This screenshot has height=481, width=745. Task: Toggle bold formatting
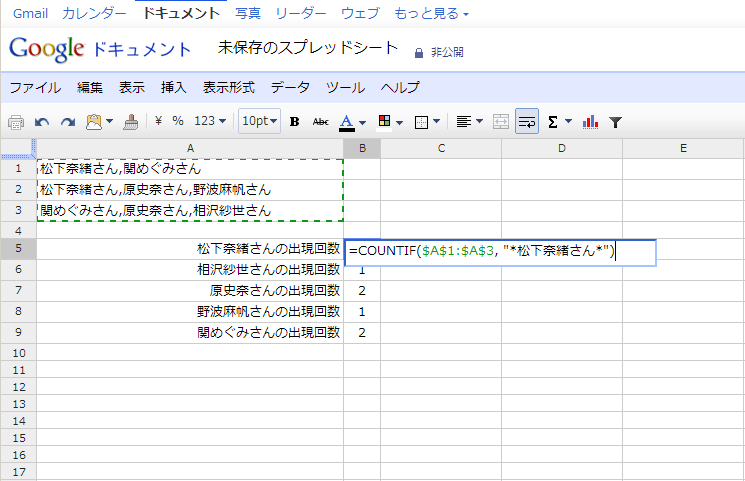[x=294, y=121]
